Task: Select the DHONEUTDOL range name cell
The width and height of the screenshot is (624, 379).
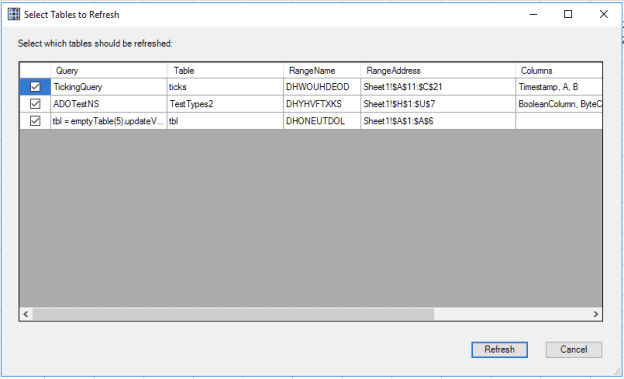Action: 322,121
